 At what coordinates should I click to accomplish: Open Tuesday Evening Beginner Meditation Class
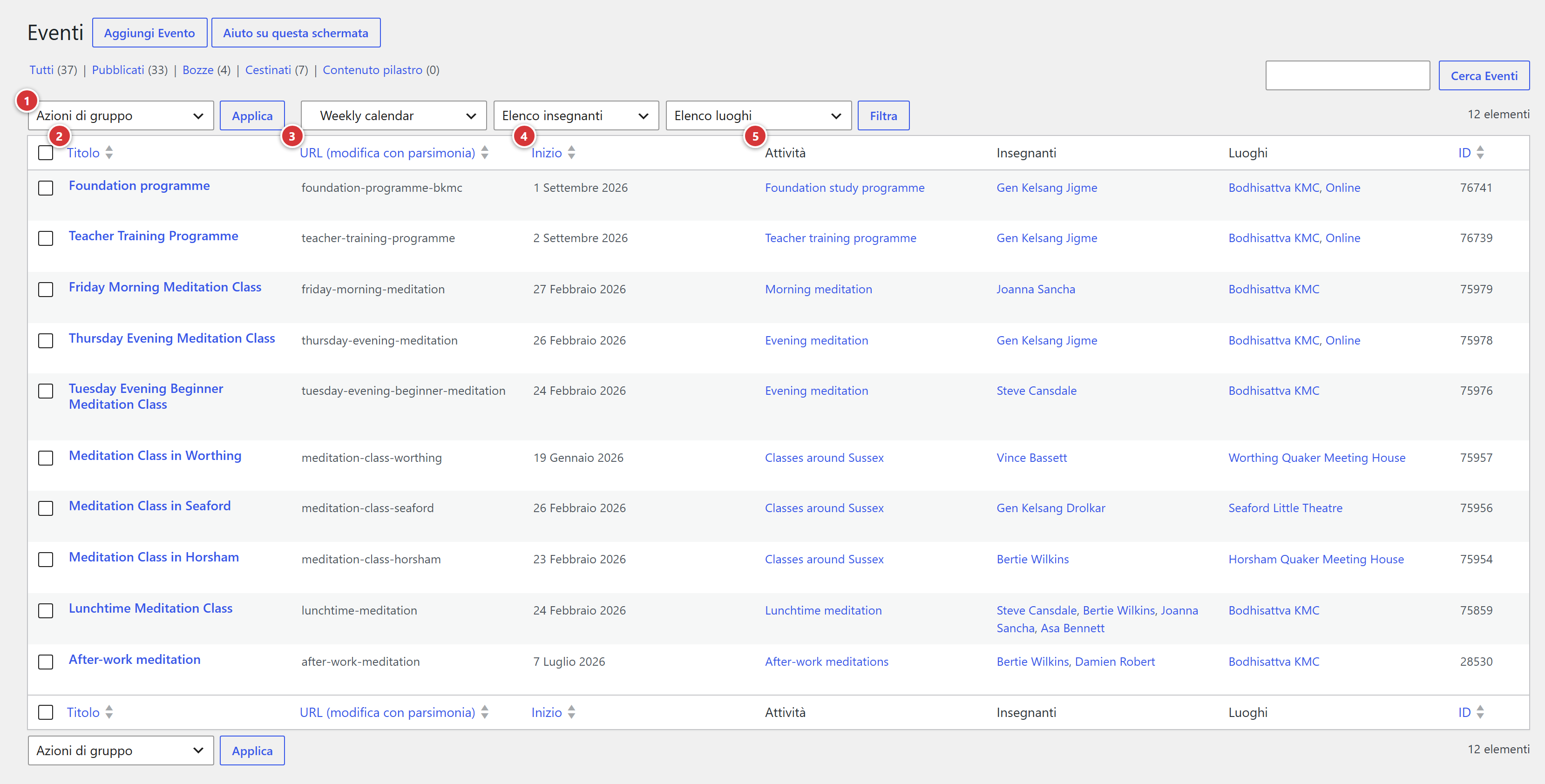146,397
